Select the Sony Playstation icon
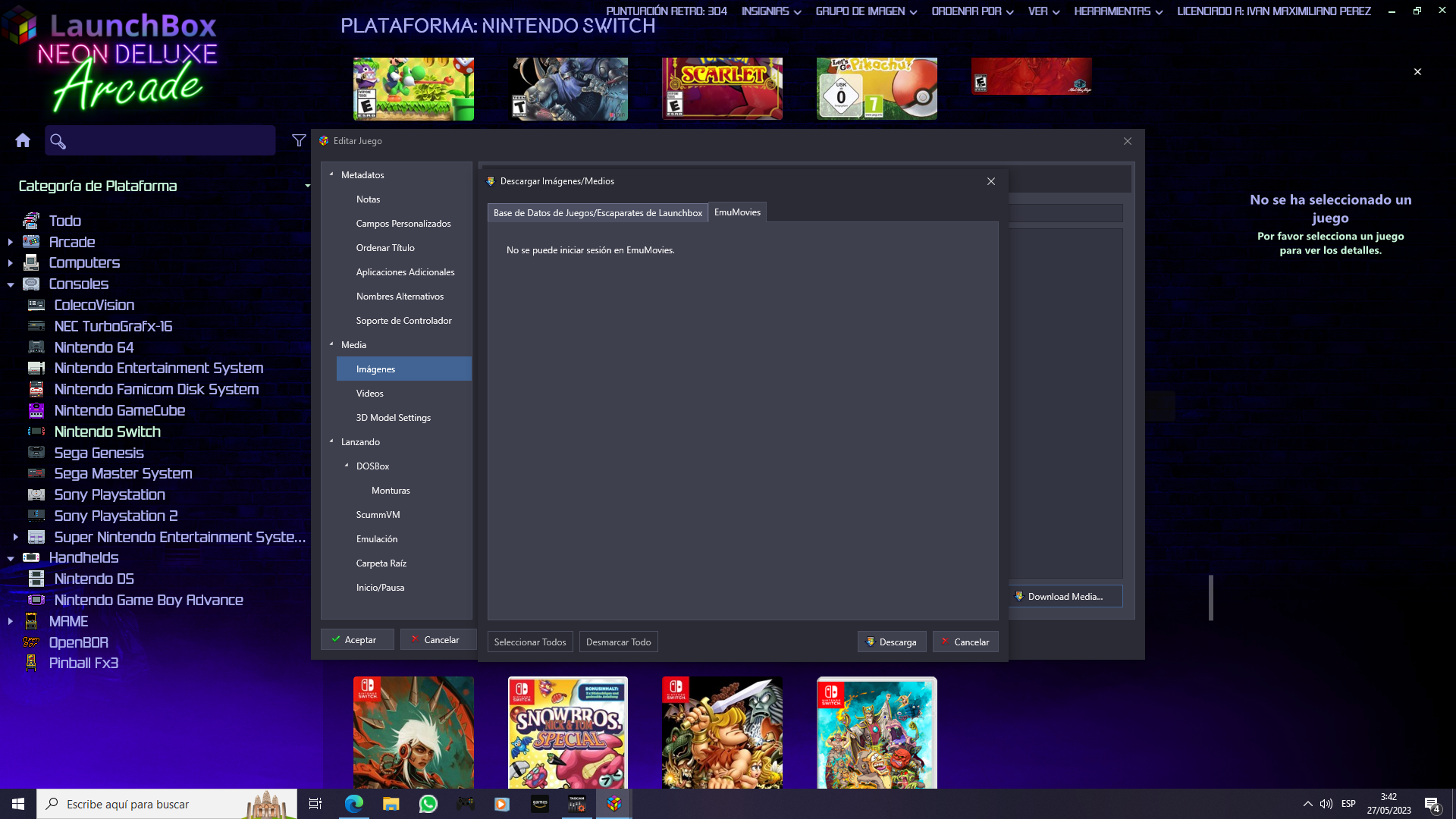 coord(36,494)
